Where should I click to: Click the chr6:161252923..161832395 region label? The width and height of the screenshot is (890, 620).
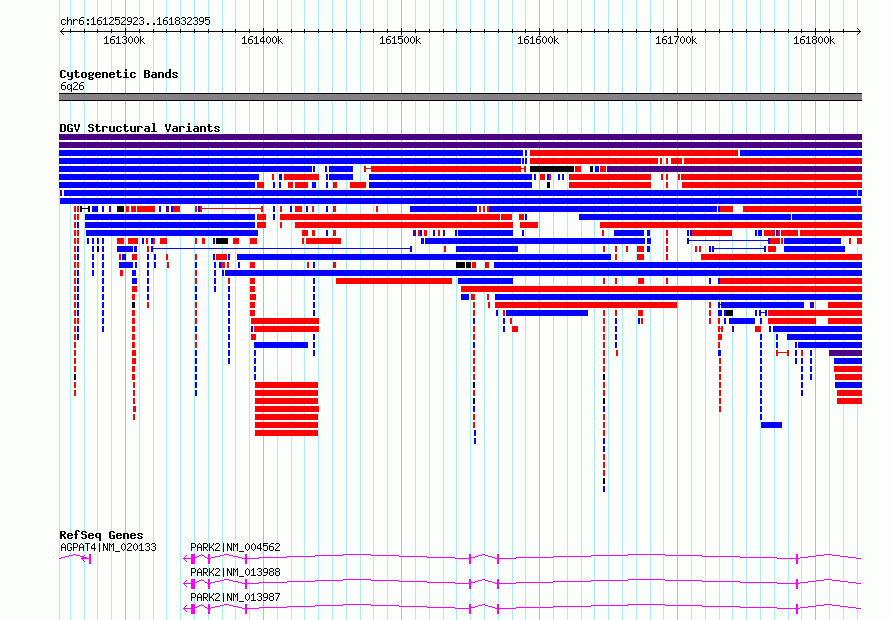[x=135, y=21]
